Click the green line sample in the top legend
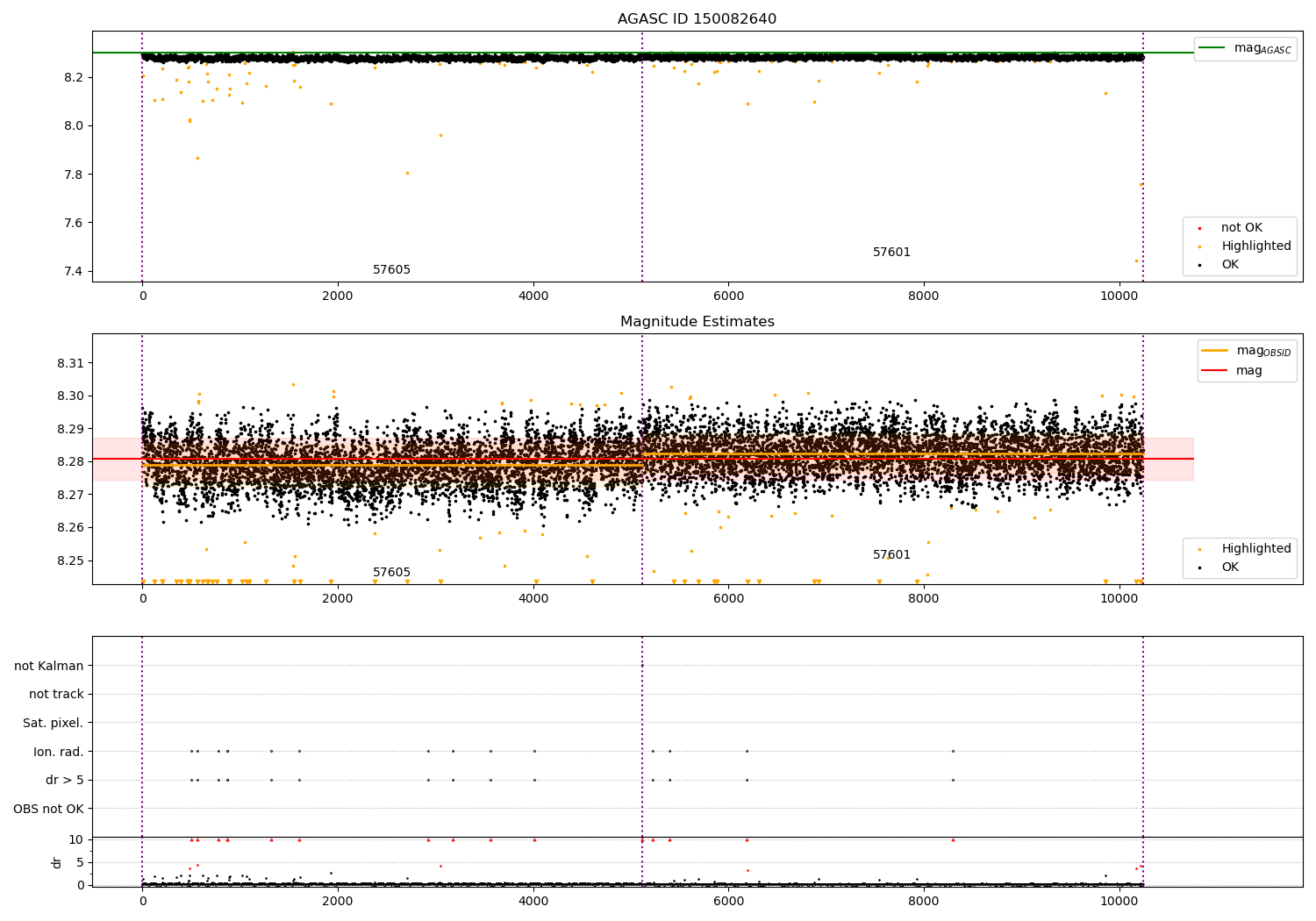The image size is (1316, 921). click(1212, 48)
